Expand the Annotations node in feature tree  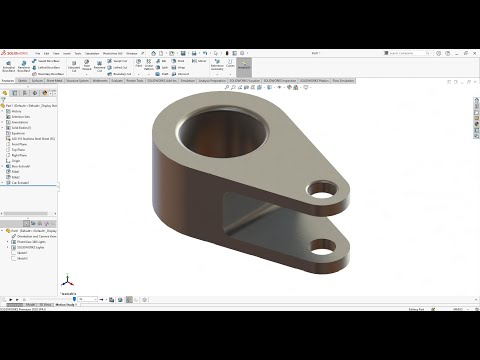coord(3,122)
